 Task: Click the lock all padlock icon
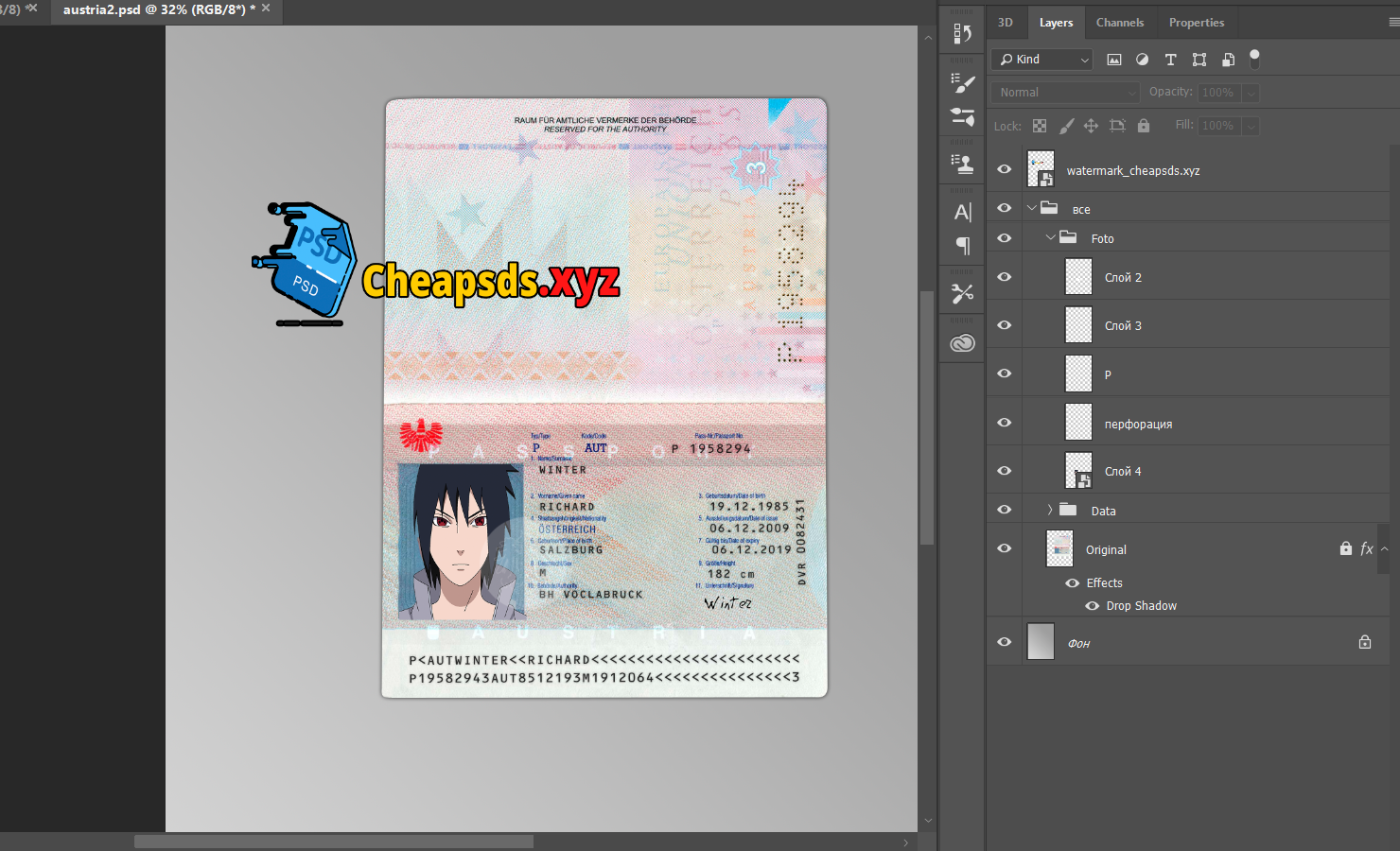(x=1144, y=126)
